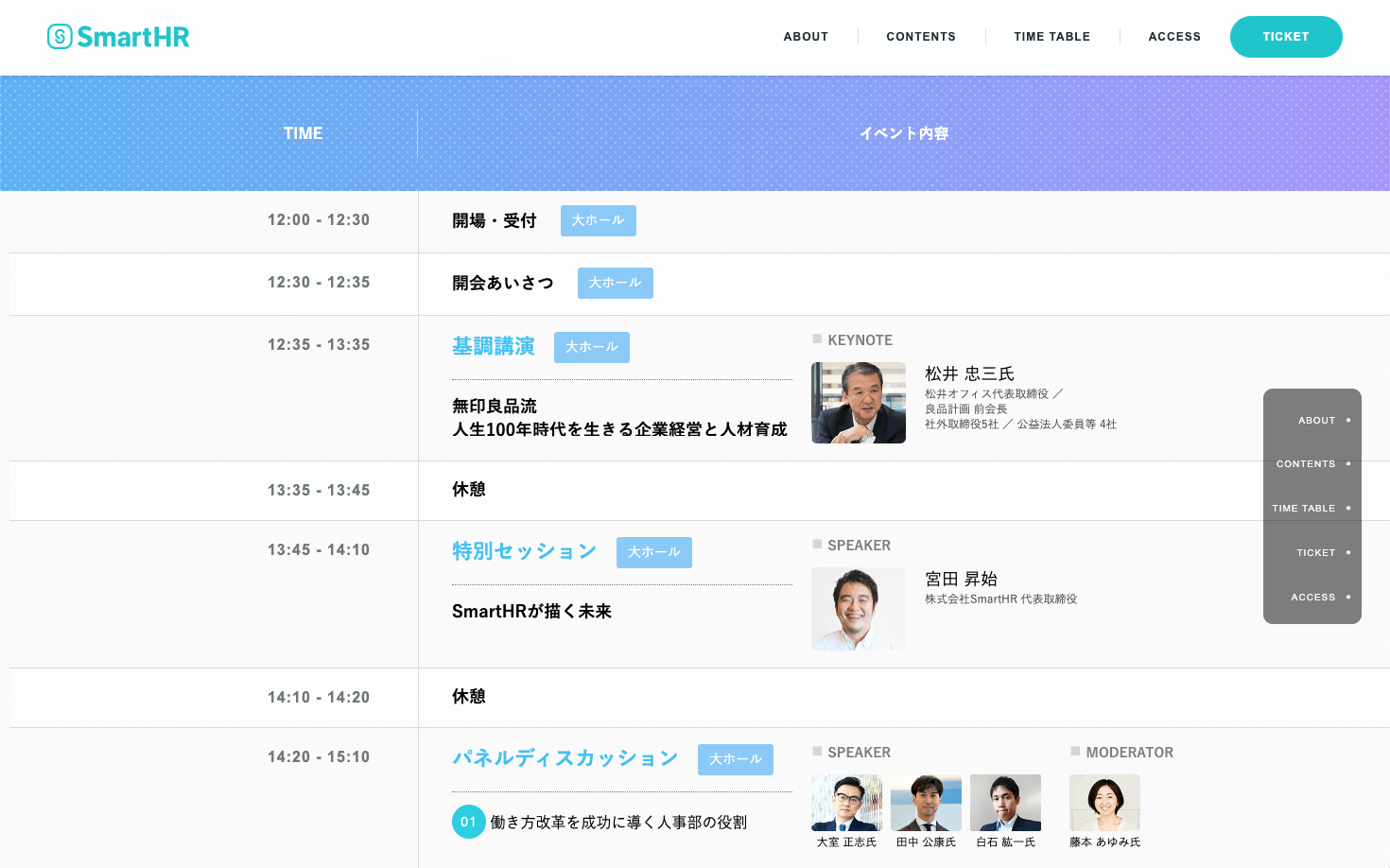Open CONTENTS in top navigation

coord(921,37)
